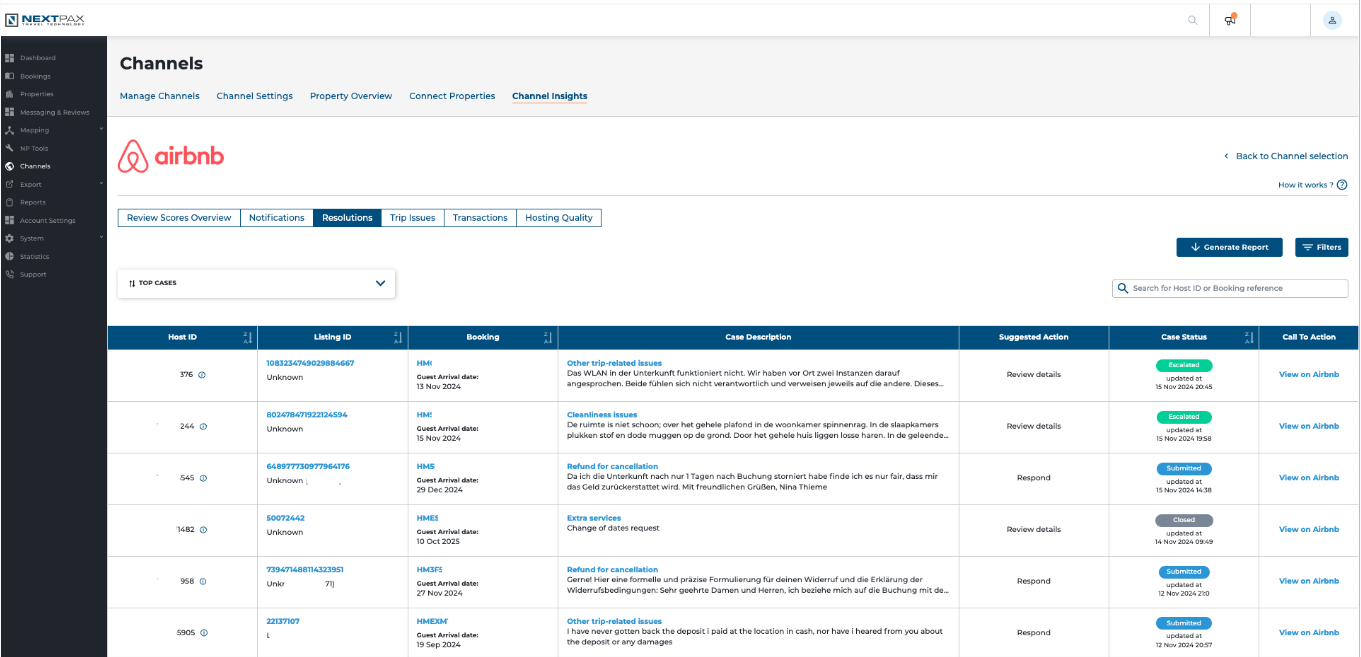The width and height of the screenshot is (1361, 657).
Task: View on Airbnb for listing 50072442
Action: point(1309,530)
